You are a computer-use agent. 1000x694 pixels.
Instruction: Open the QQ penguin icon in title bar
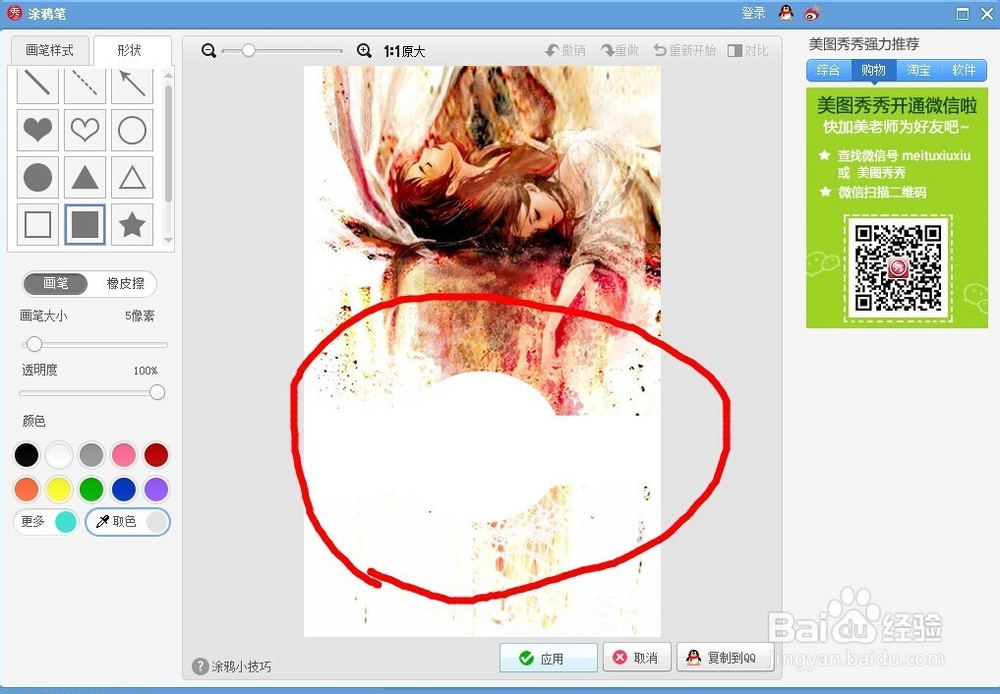[x=786, y=13]
